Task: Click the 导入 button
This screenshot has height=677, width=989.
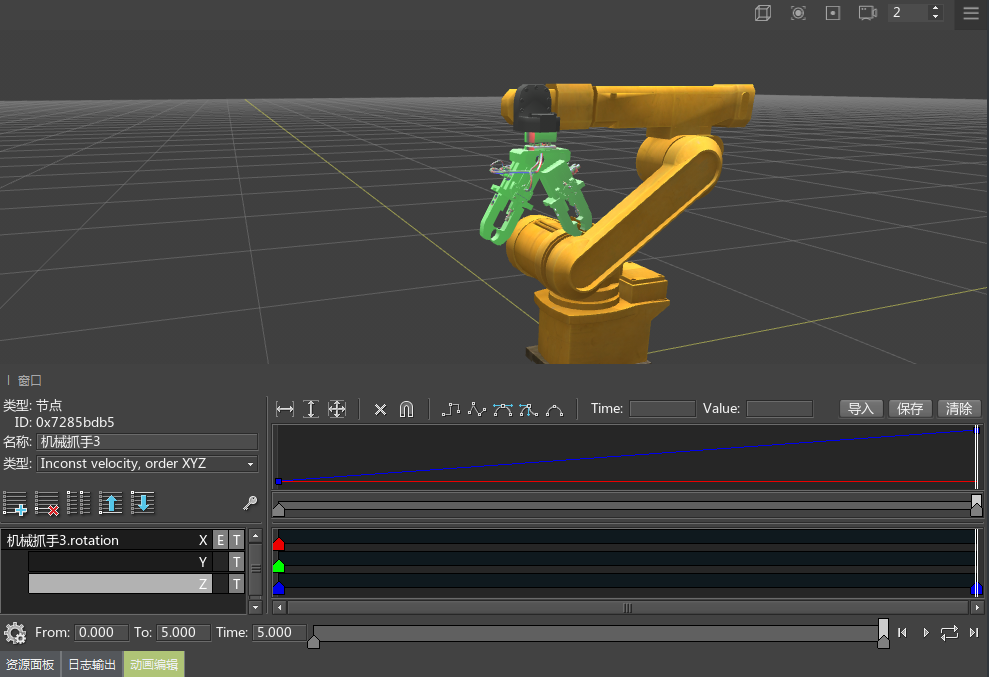Action: click(861, 409)
